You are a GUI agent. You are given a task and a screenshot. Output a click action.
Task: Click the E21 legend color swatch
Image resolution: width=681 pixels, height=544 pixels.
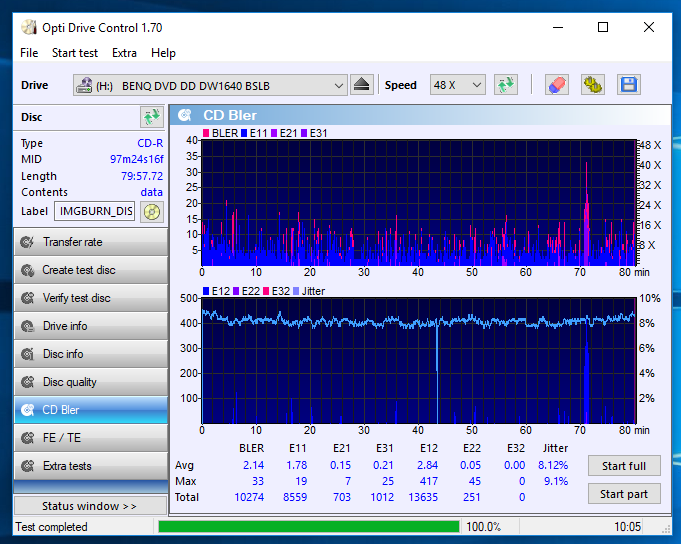(274, 133)
